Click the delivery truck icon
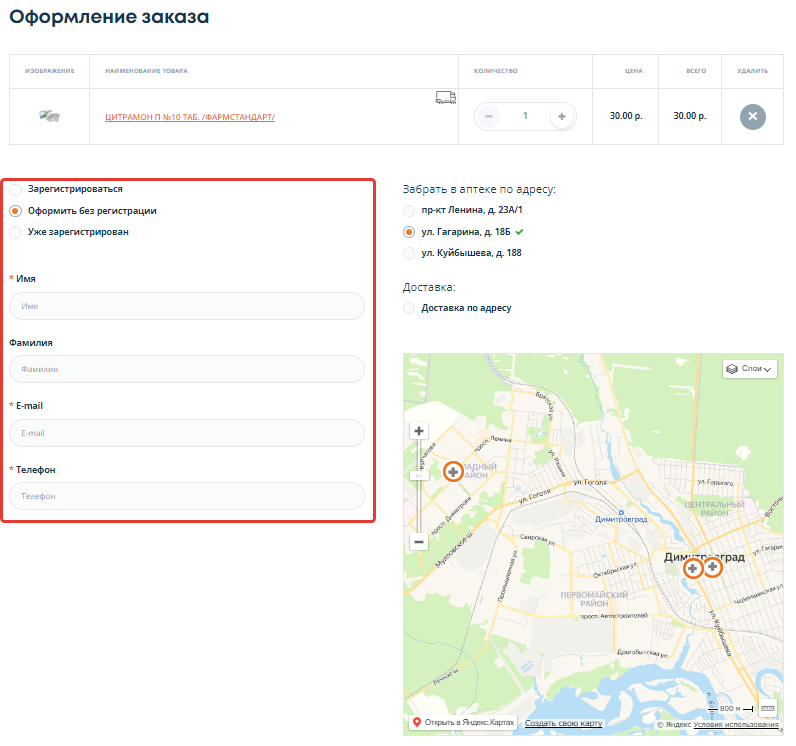This screenshot has width=796, height=746. coord(445,97)
